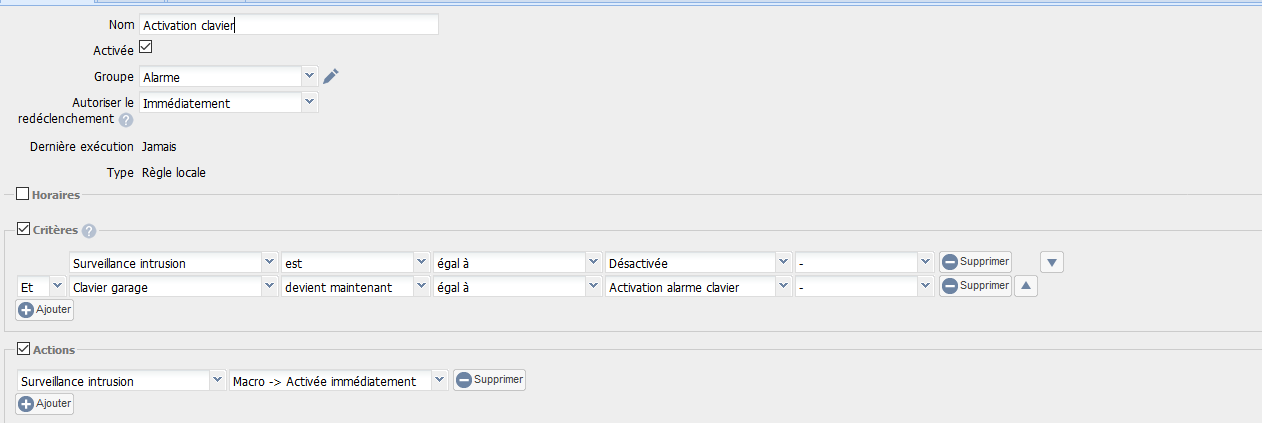
Task: Toggle the Critères section checkbox
Action: tap(24, 230)
